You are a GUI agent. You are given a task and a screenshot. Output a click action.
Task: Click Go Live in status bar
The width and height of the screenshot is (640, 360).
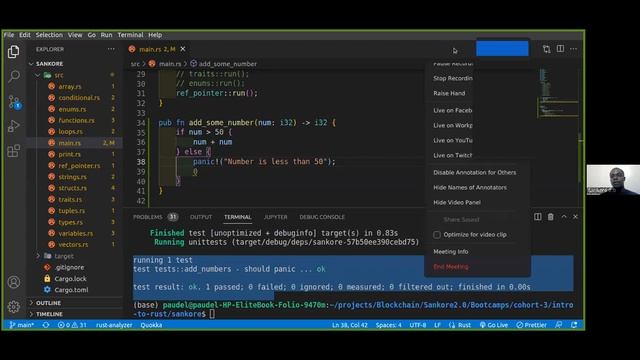point(493,325)
